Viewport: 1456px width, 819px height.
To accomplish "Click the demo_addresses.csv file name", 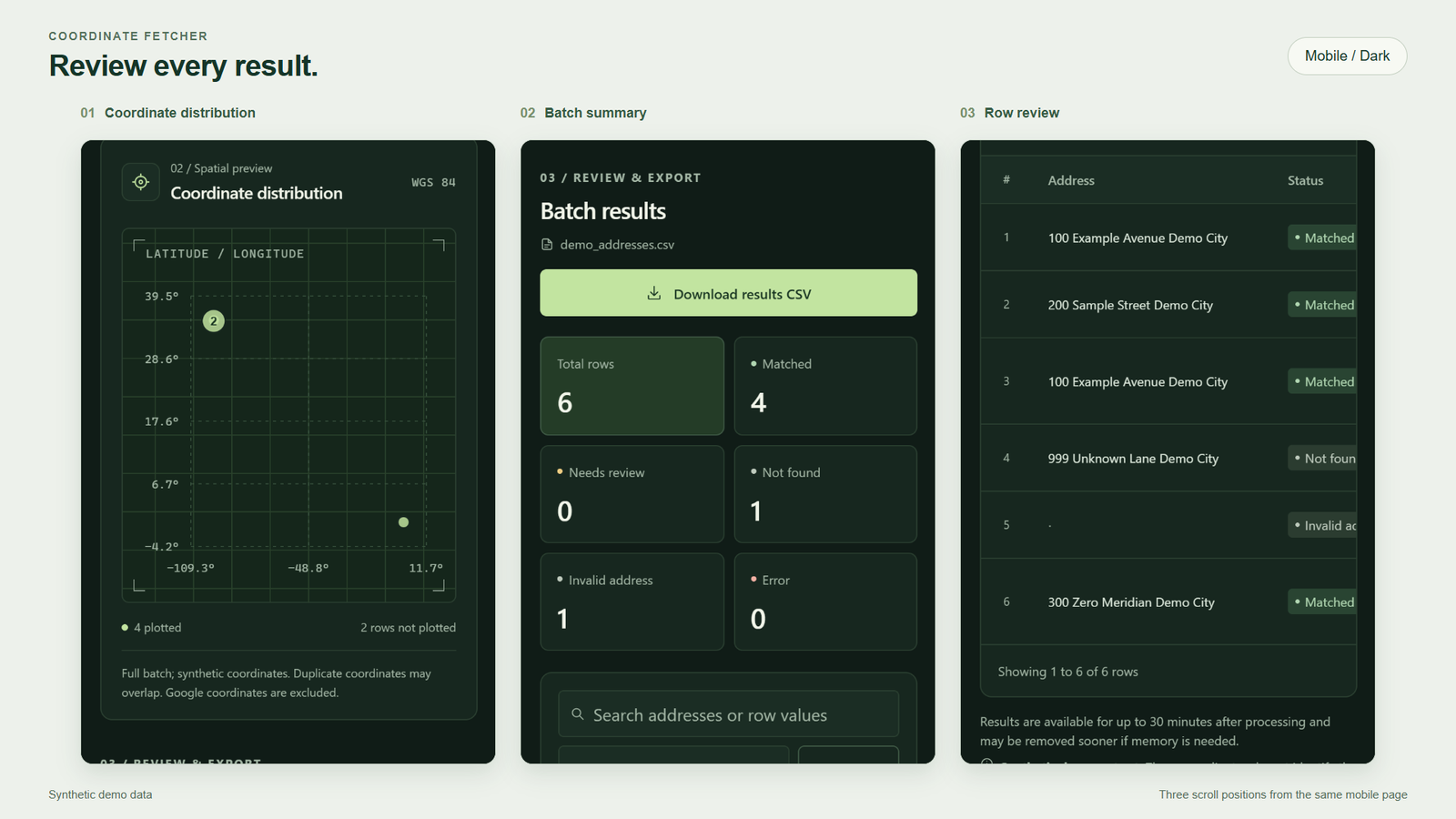I will [617, 245].
